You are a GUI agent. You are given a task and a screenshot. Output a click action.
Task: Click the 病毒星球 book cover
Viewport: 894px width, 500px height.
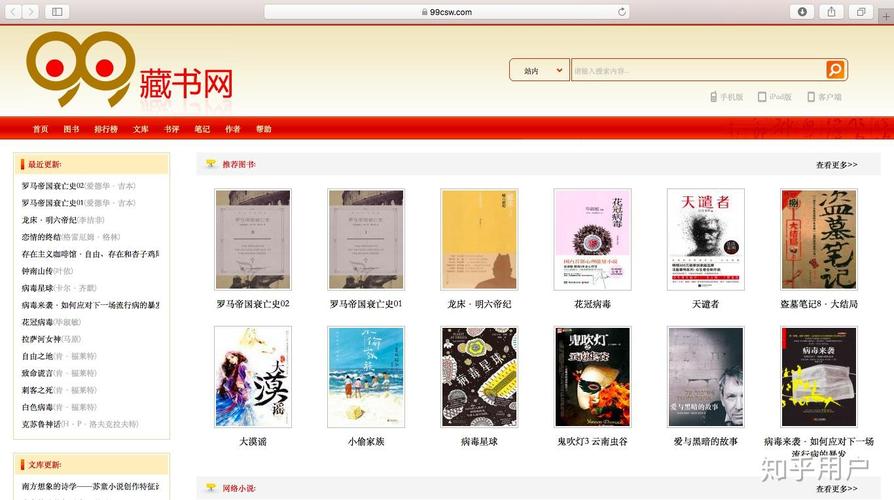point(479,377)
